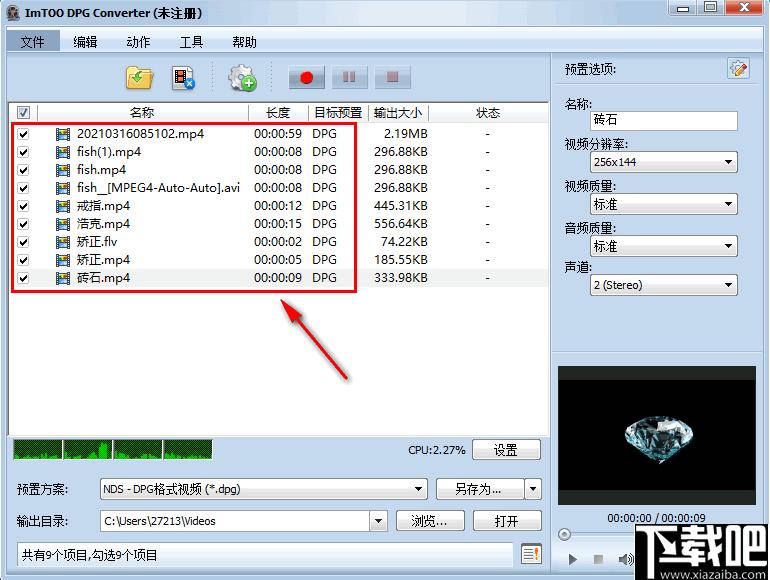Uncheck 浩克.mp4 checkbox
This screenshot has height=580, width=770.
23,224
